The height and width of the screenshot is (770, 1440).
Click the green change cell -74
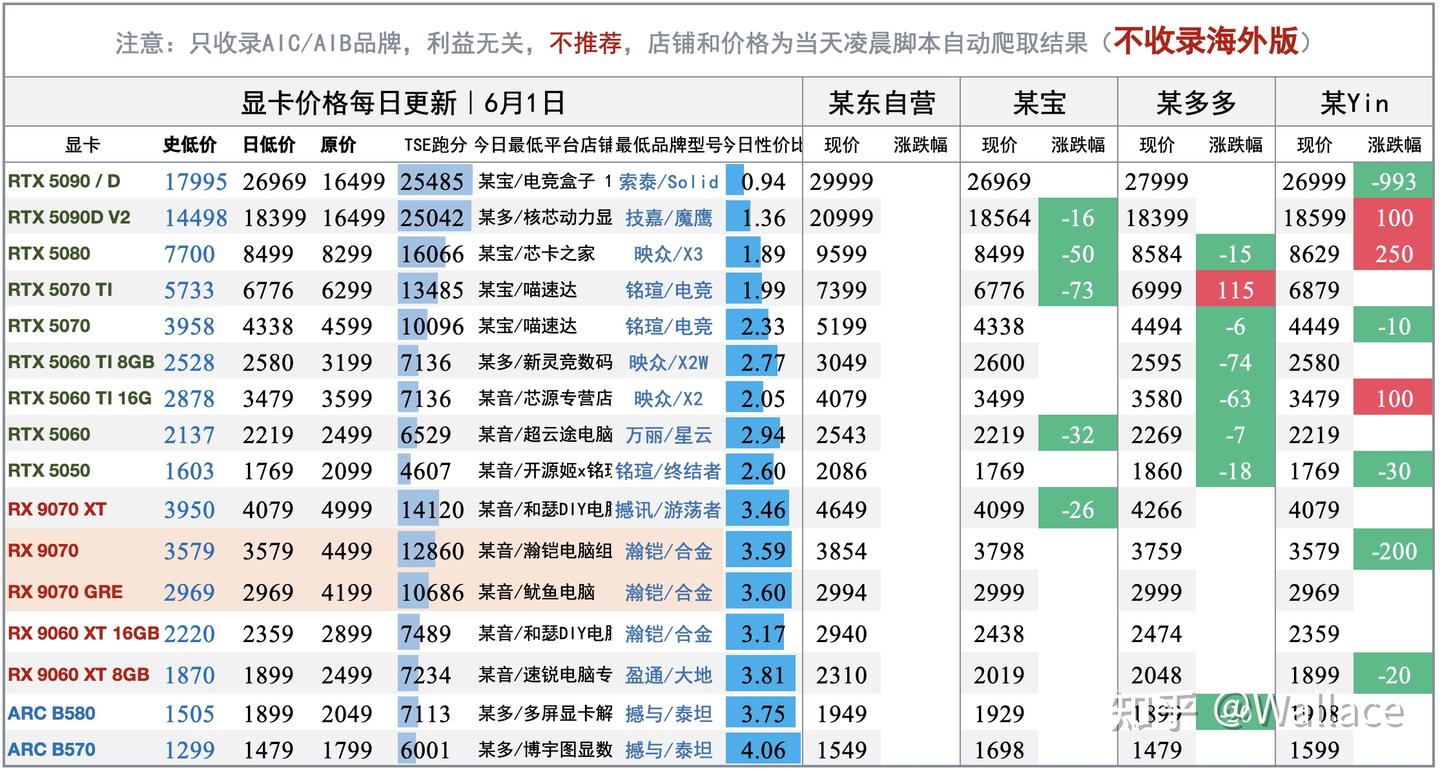point(1236,362)
